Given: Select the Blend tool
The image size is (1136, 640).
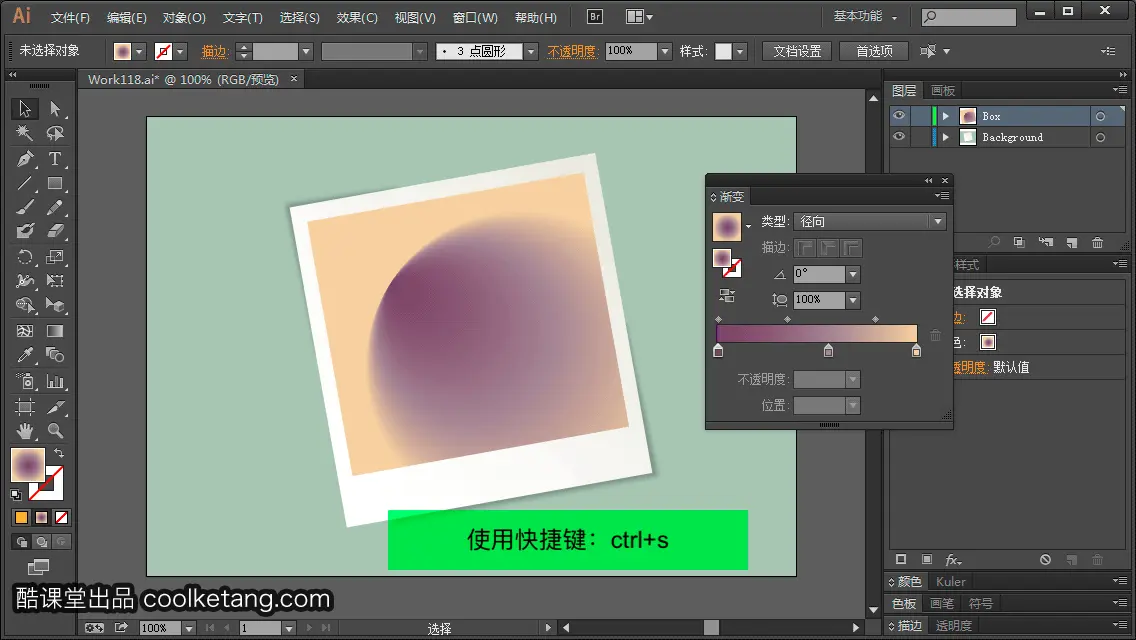Looking at the screenshot, I should point(55,355).
